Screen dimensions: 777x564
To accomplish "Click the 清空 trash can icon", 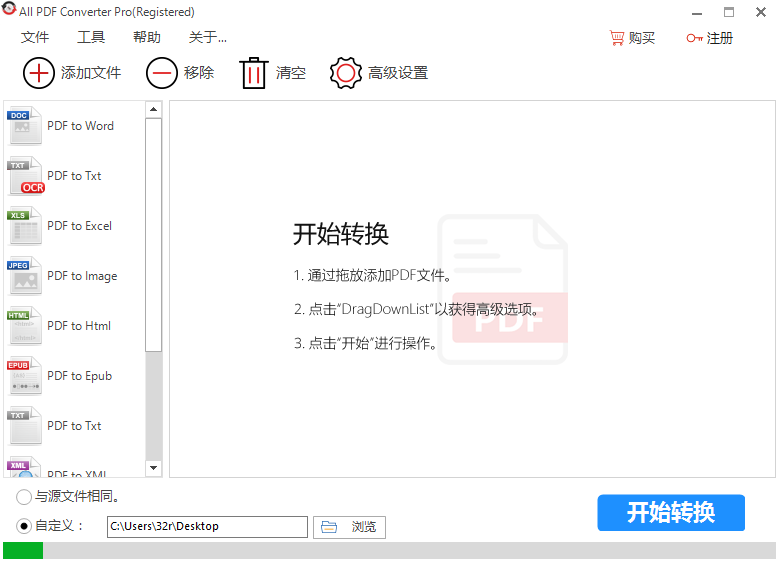I will click(x=254, y=73).
